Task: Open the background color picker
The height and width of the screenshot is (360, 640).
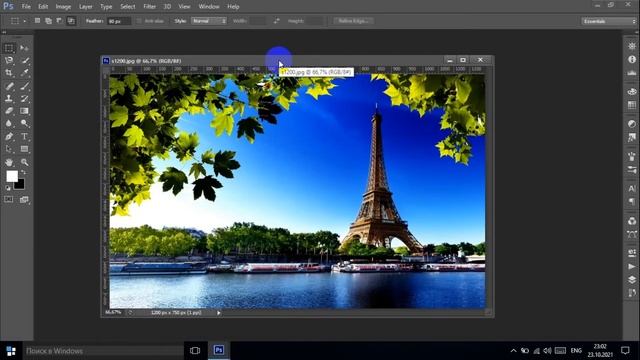Action: 20,185
